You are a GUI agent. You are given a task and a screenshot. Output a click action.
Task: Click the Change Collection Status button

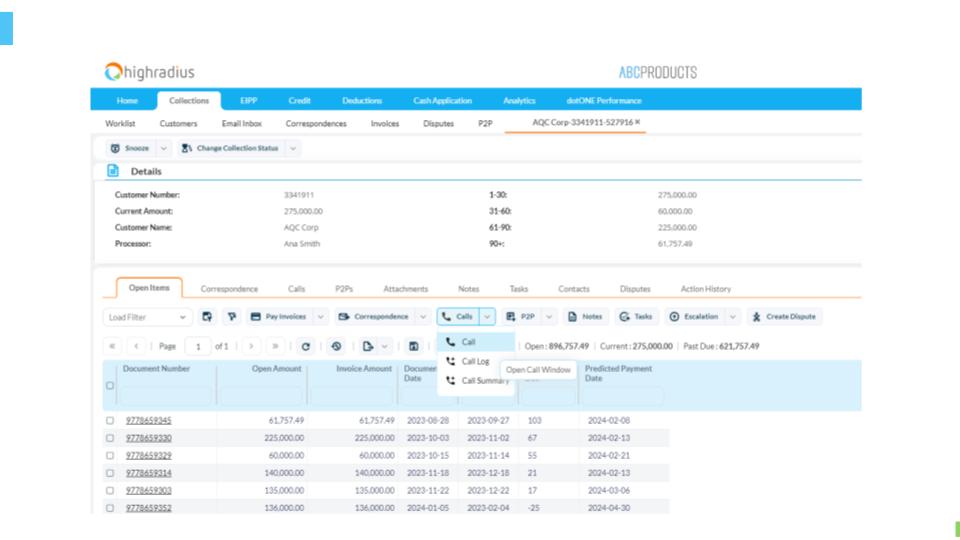click(x=229, y=148)
